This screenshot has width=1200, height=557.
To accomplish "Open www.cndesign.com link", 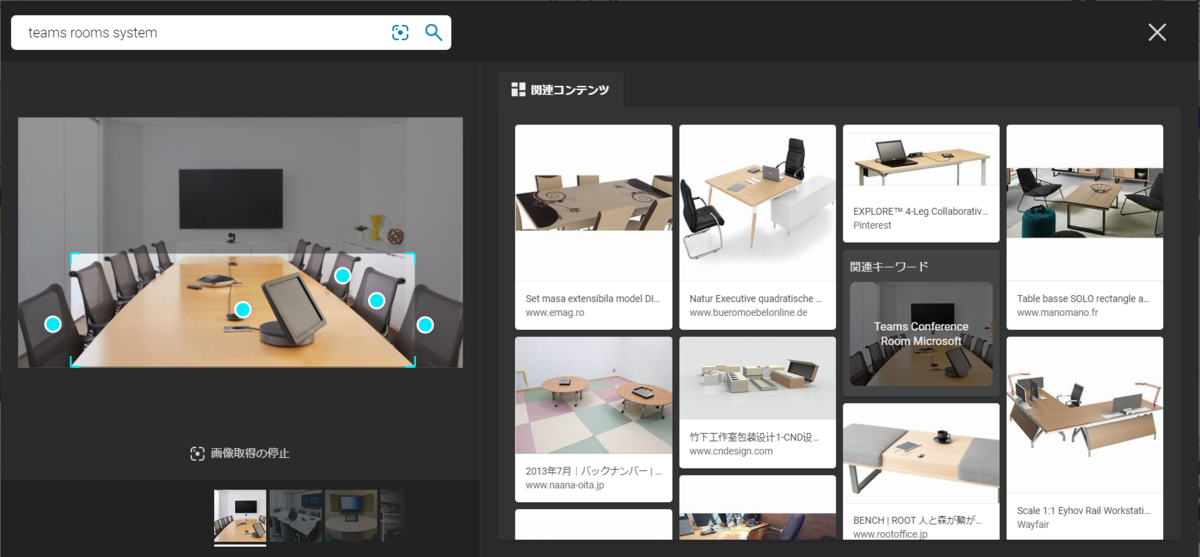I will 731,451.
